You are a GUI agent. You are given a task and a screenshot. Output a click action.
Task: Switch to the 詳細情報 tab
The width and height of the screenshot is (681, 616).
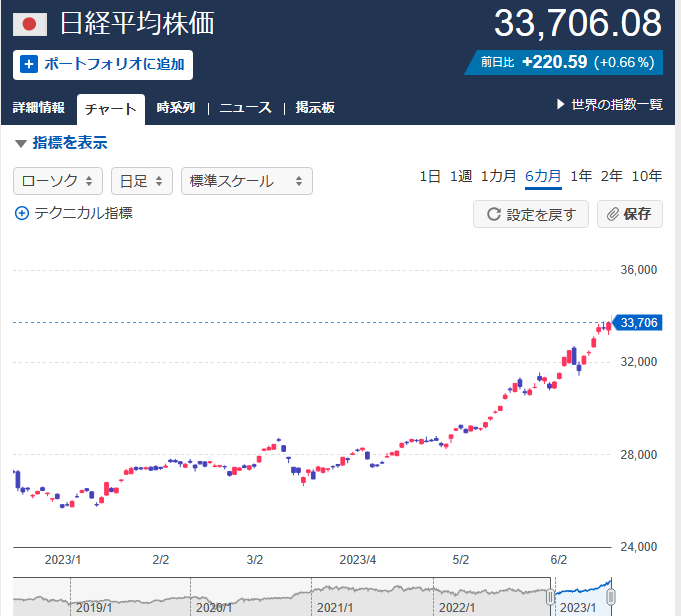click(x=39, y=108)
